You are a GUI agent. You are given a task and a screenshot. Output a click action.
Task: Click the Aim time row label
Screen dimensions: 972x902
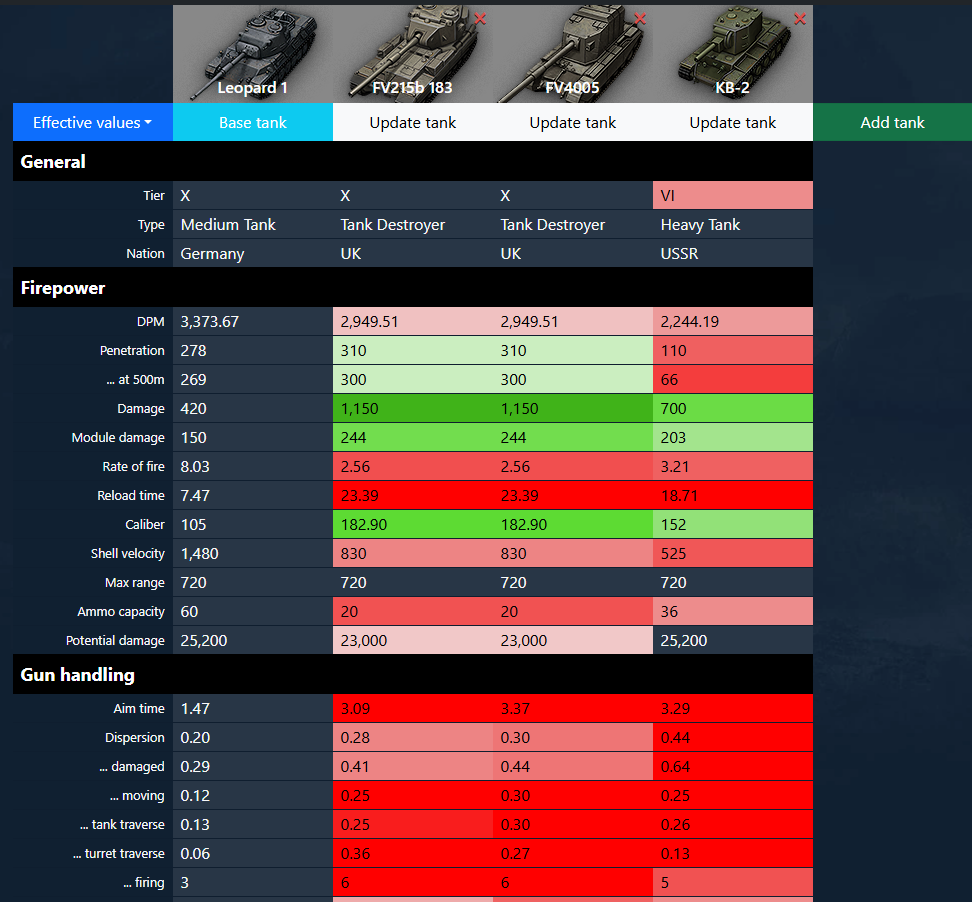139,709
